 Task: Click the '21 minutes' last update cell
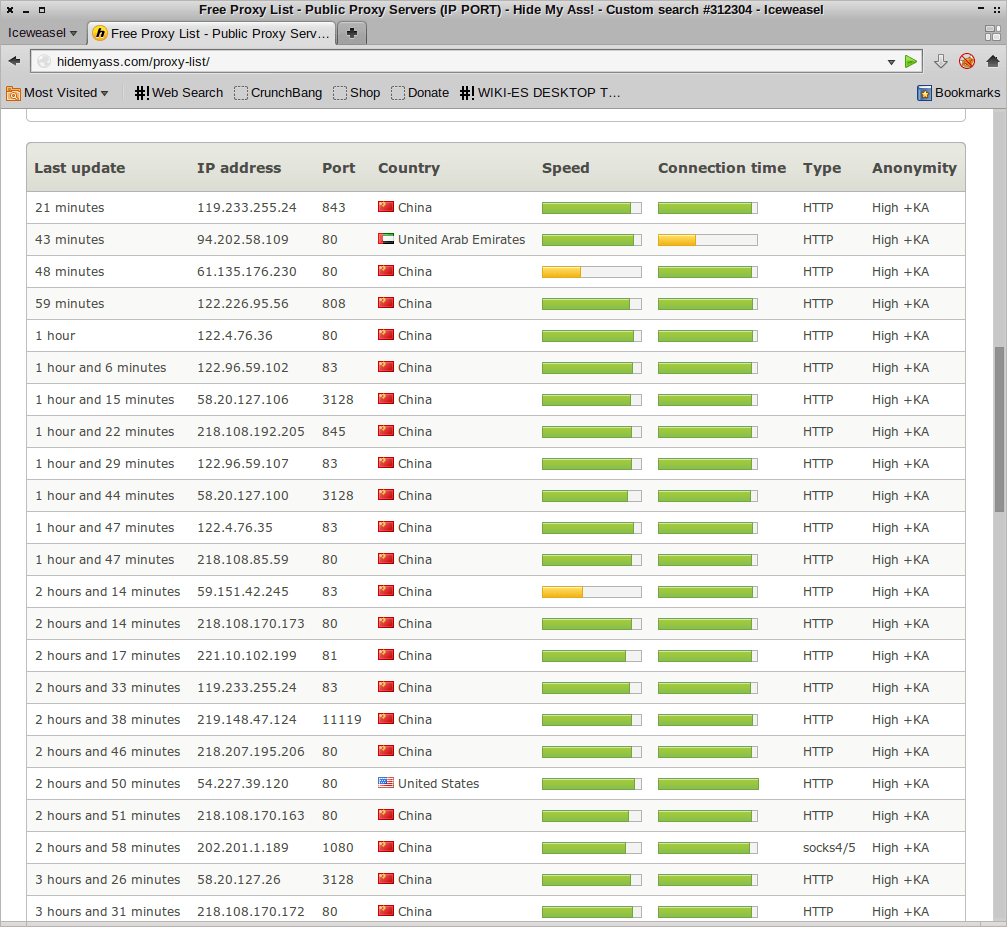click(69, 207)
